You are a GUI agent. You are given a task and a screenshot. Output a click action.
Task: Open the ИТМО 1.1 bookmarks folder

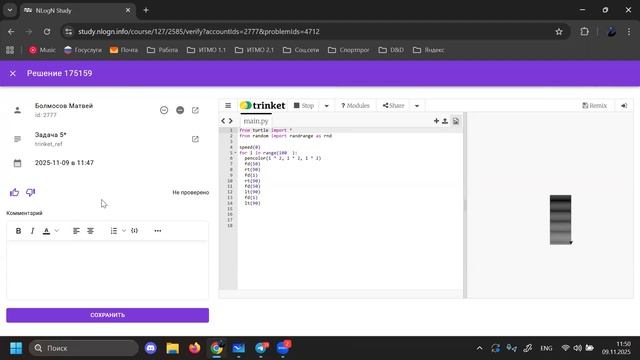pyautogui.click(x=206, y=50)
